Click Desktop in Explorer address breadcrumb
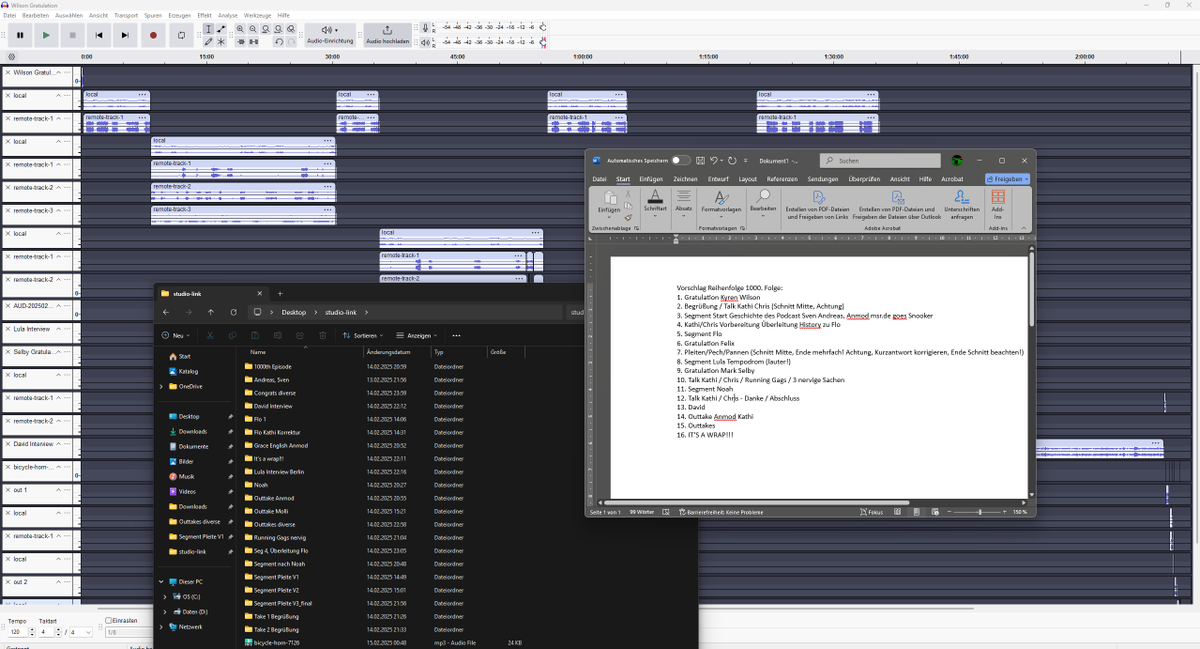The image size is (1200, 649). pyautogui.click(x=294, y=312)
